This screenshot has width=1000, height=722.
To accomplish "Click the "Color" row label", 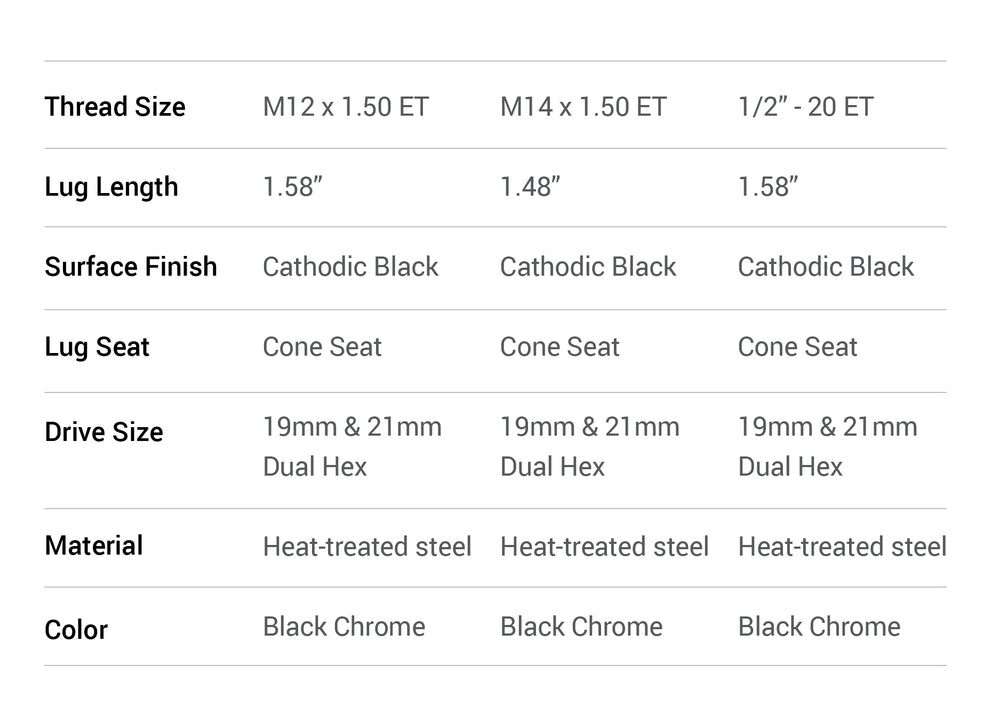I will click(76, 630).
